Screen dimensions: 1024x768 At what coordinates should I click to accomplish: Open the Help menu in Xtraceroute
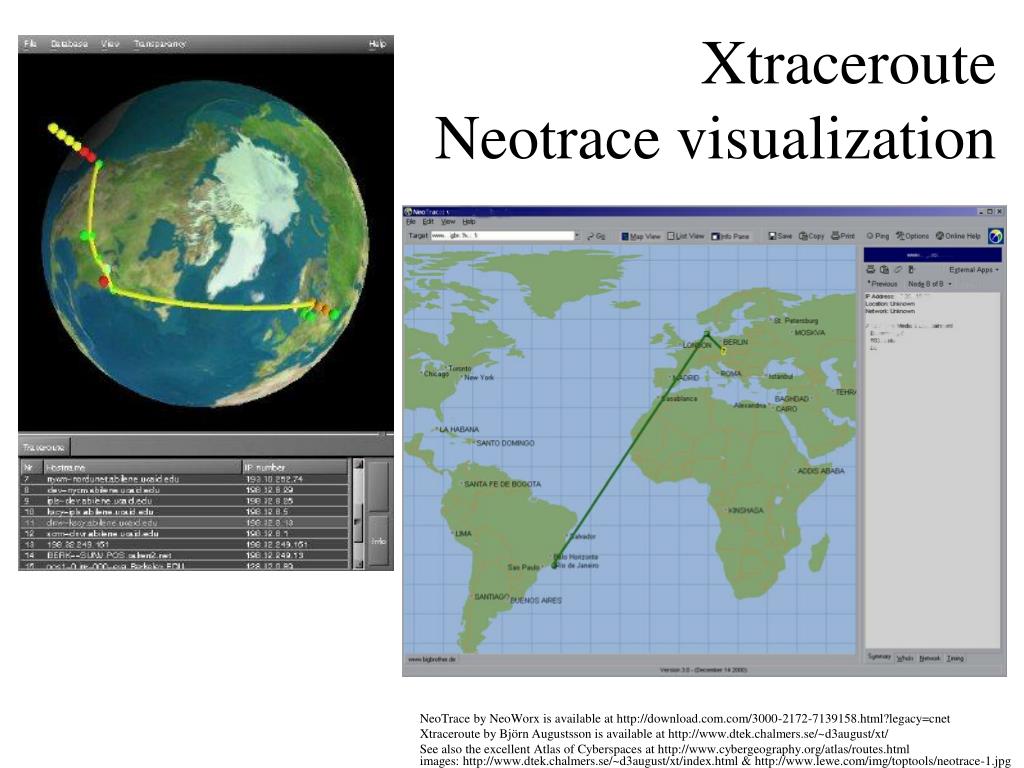pyautogui.click(x=377, y=44)
